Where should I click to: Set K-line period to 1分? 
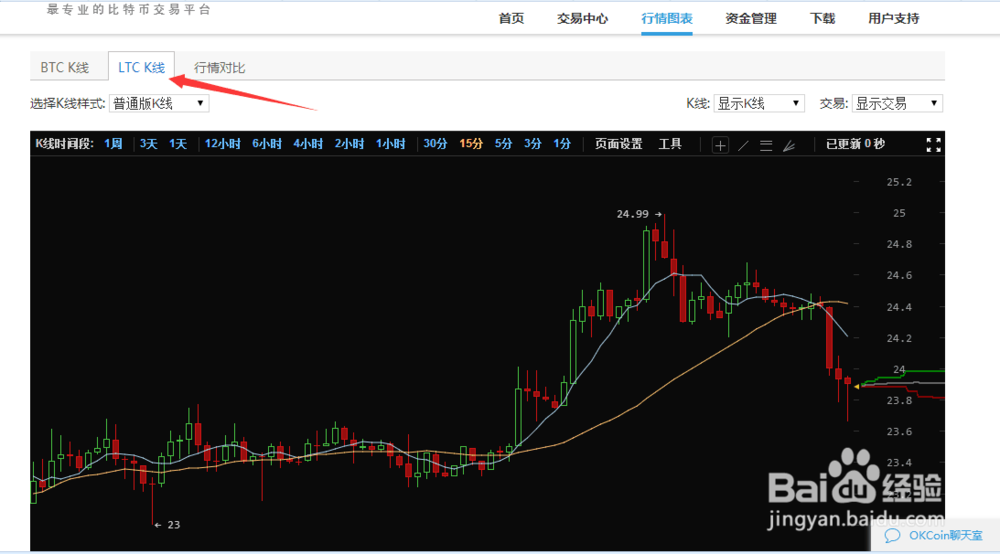(562, 144)
